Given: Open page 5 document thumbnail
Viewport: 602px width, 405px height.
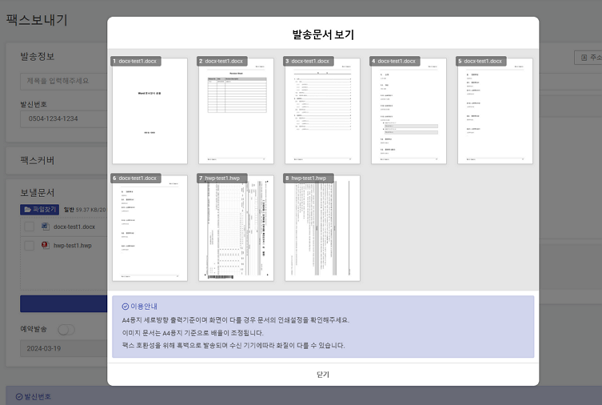Looking at the screenshot, I should coord(494,111).
